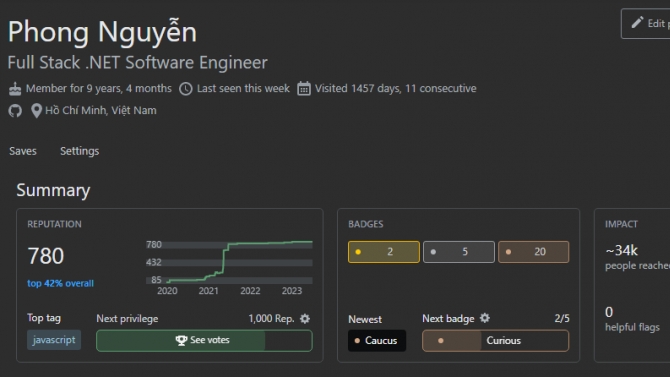Image resolution: width=670 pixels, height=377 pixels.
Task: Click the clock last-seen icon
Action: coord(185,89)
